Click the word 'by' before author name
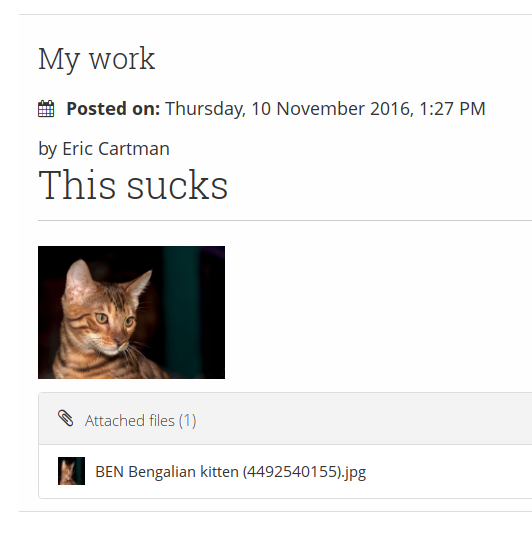The height and width of the screenshot is (538, 532). (47, 149)
